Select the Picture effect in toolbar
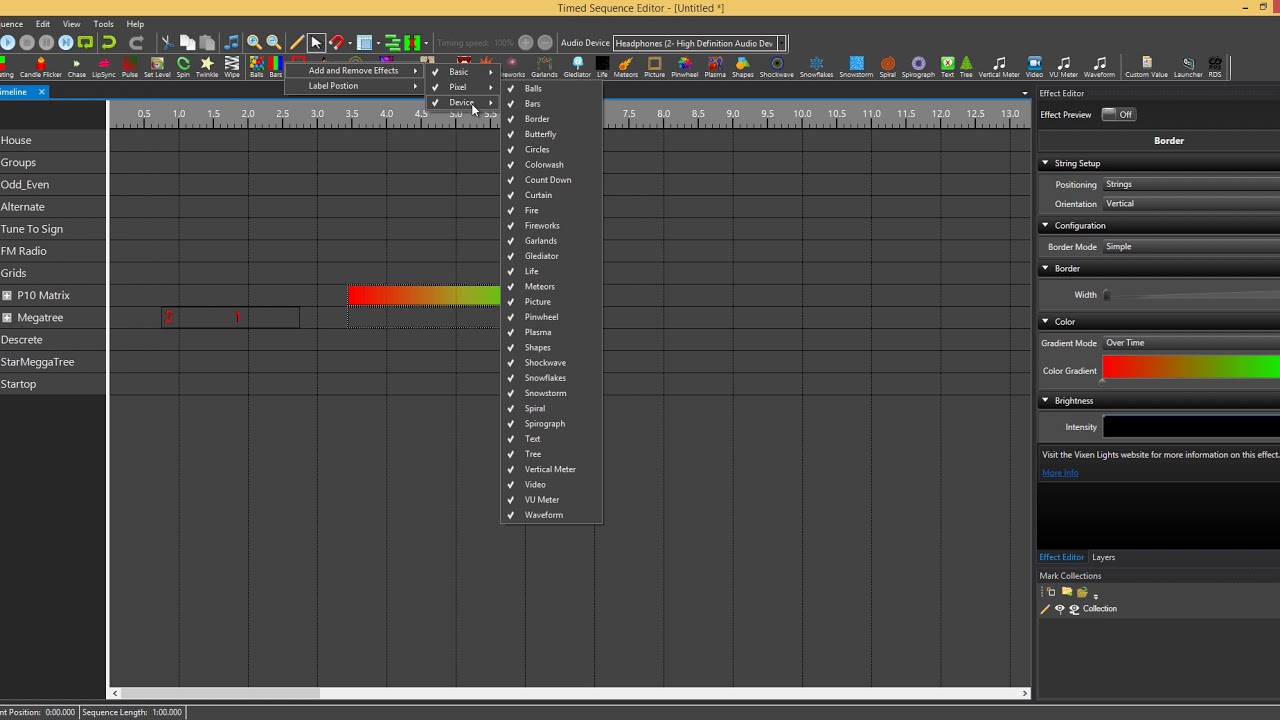The width and height of the screenshot is (1280, 720). click(x=654, y=67)
